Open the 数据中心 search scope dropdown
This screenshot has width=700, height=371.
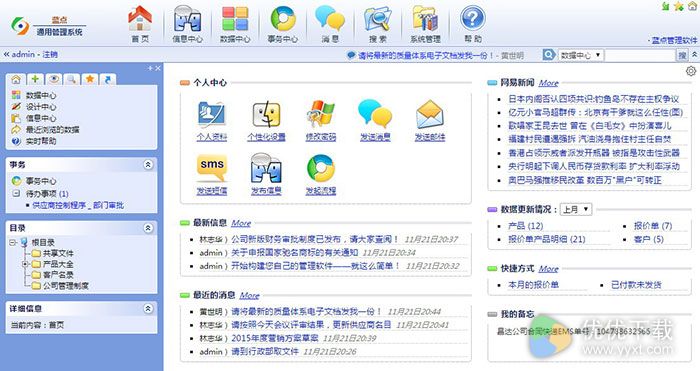(x=581, y=55)
